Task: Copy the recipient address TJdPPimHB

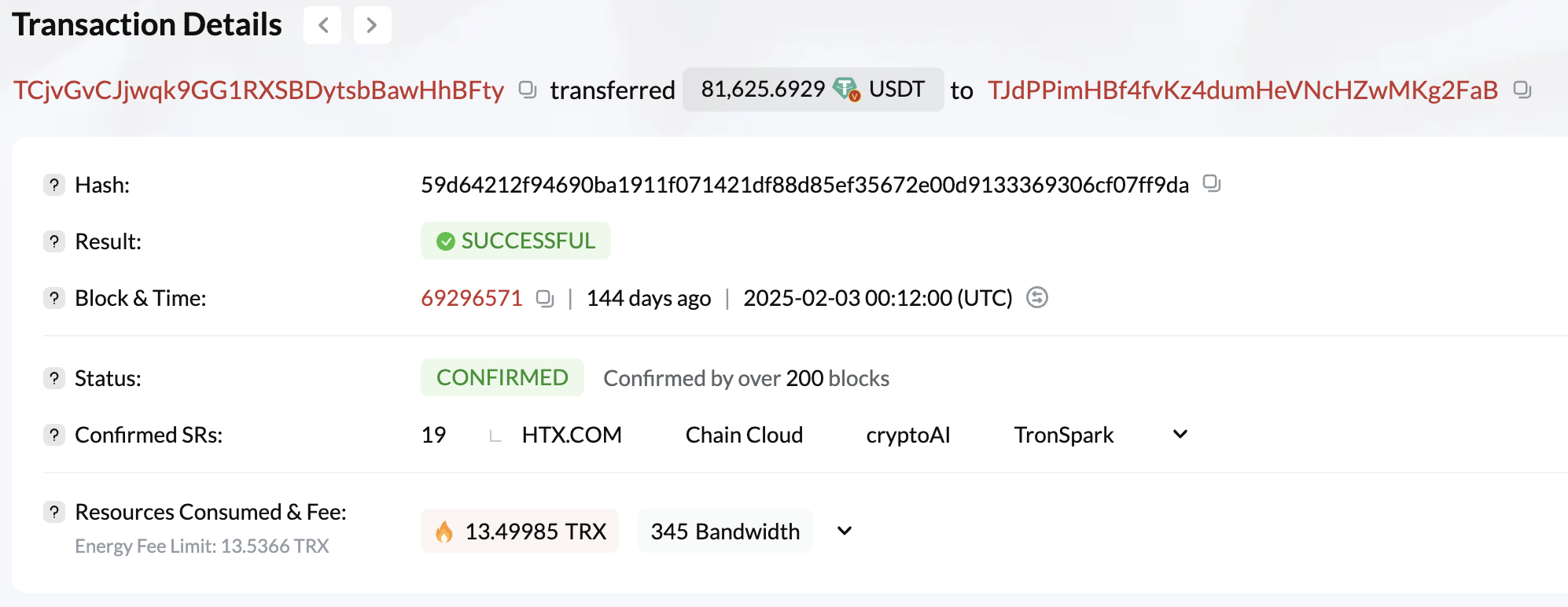Action: [1522, 90]
